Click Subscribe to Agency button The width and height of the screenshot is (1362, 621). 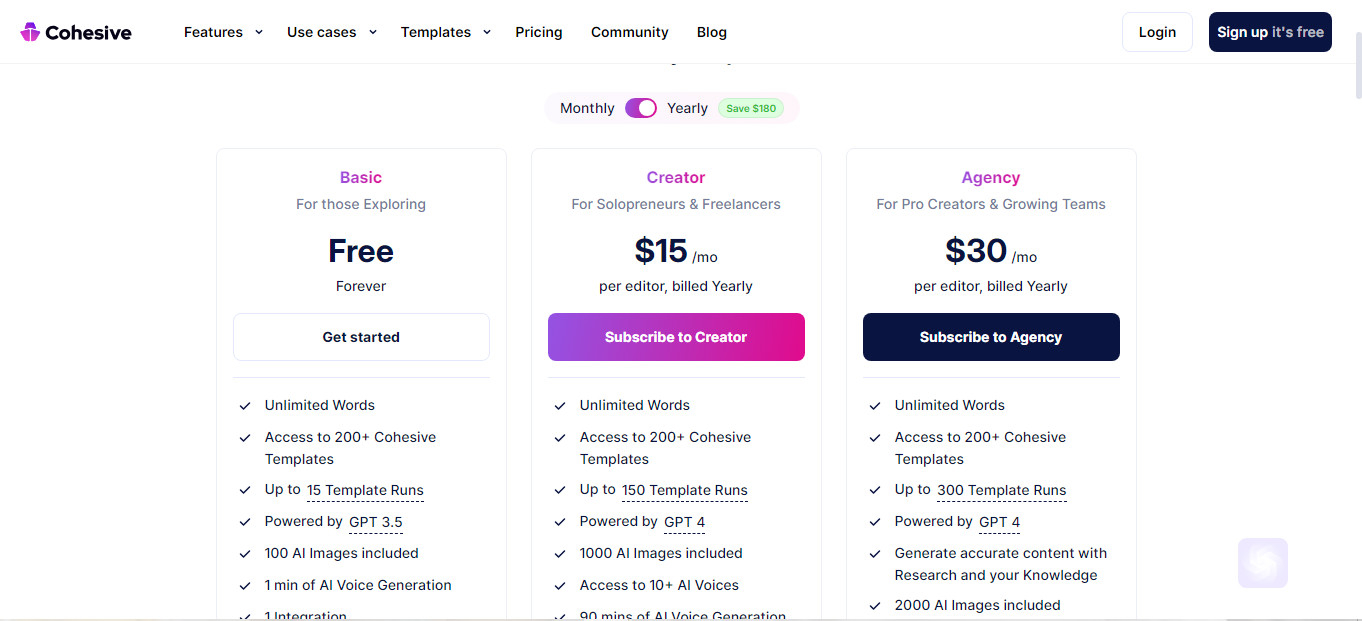pos(991,337)
